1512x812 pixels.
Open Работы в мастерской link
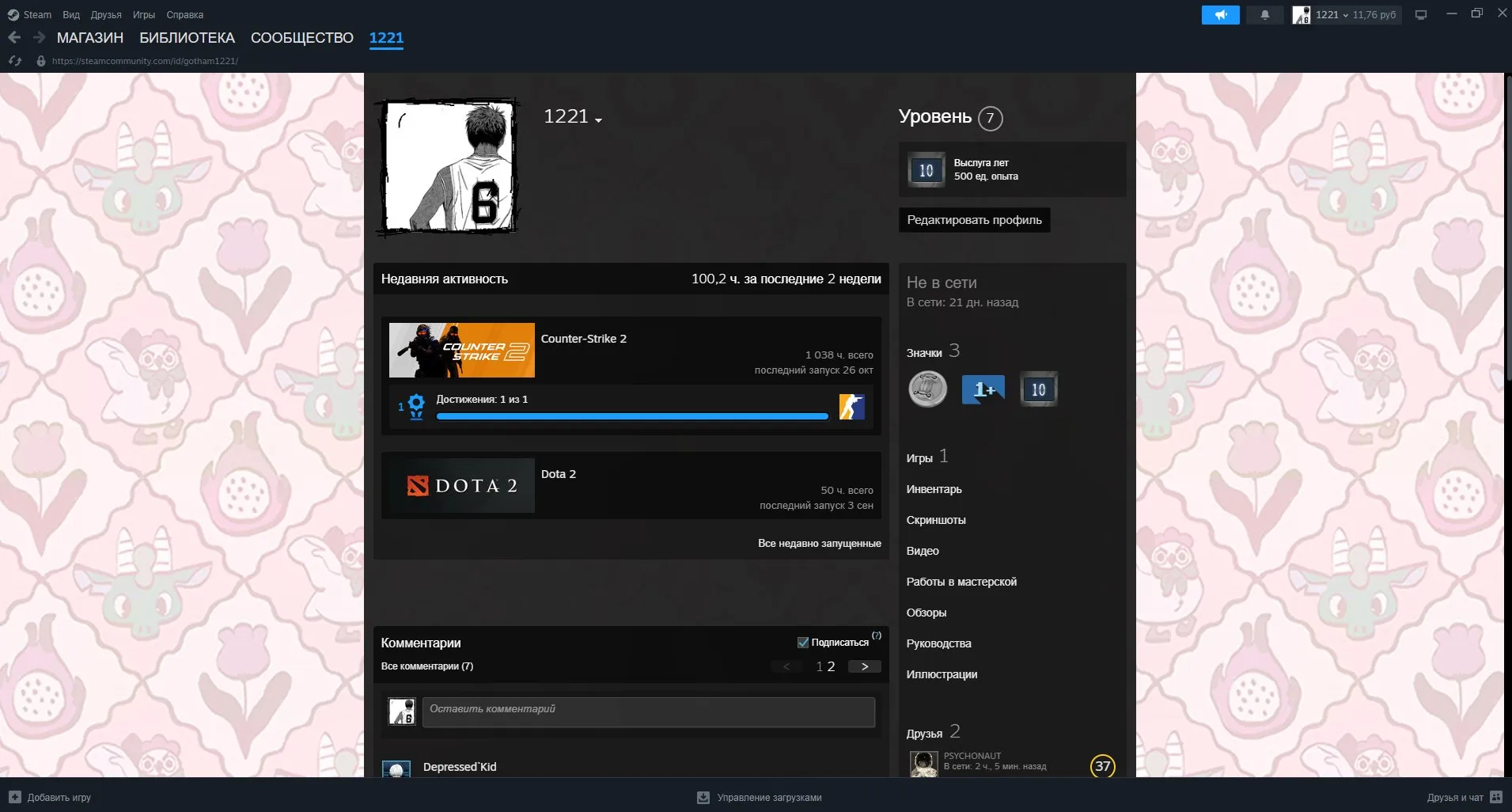tap(961, 582)
